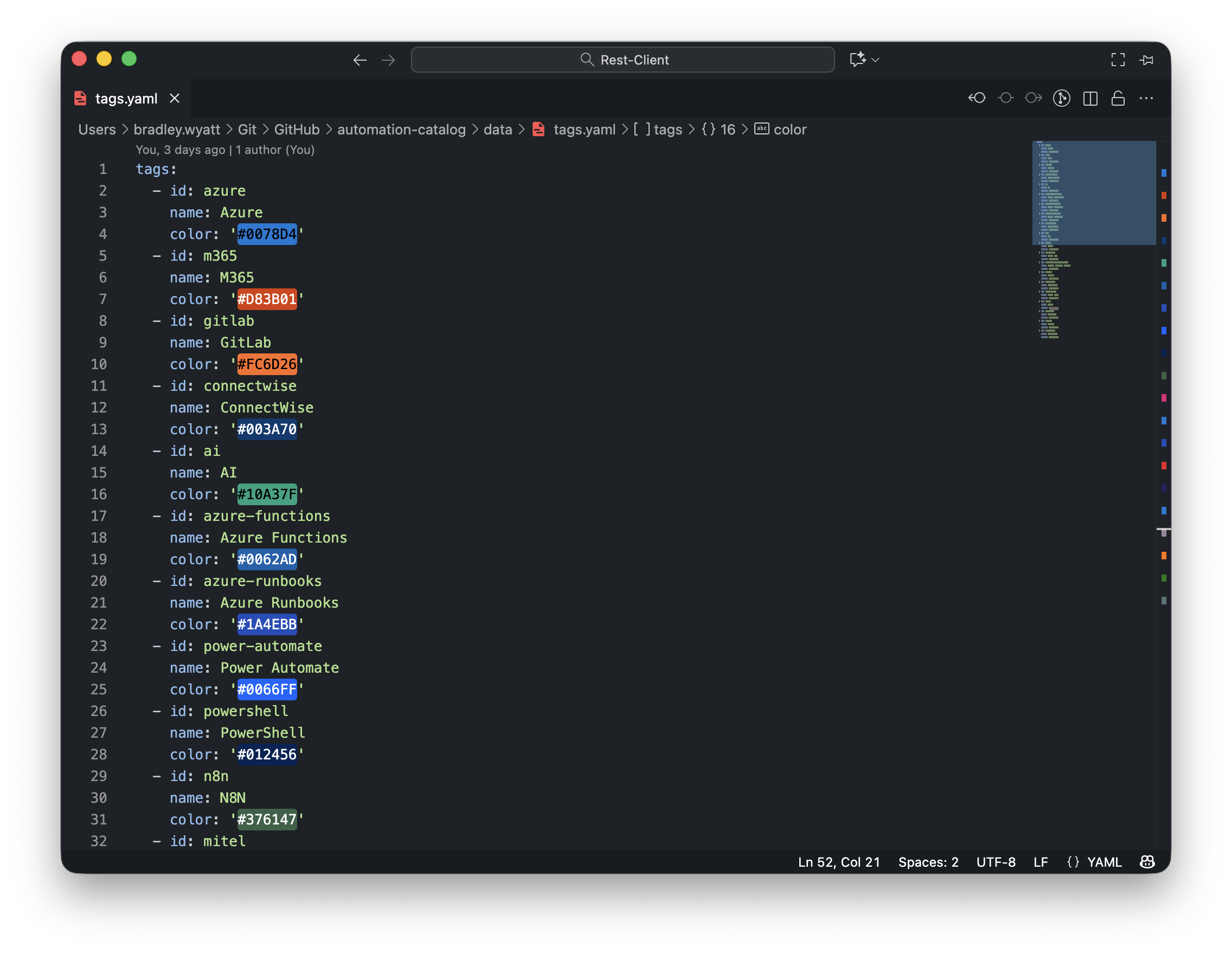Click the automation-catalog breadcrumb
Viewport: 1232px width, 954px height.
click(401, 130)
